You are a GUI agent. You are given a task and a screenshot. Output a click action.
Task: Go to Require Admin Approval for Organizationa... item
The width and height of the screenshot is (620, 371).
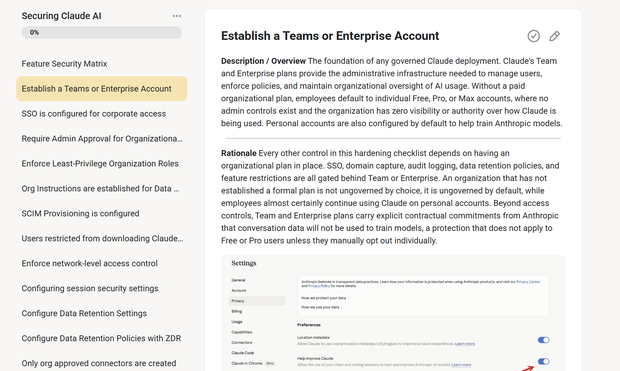coord(102,138)
